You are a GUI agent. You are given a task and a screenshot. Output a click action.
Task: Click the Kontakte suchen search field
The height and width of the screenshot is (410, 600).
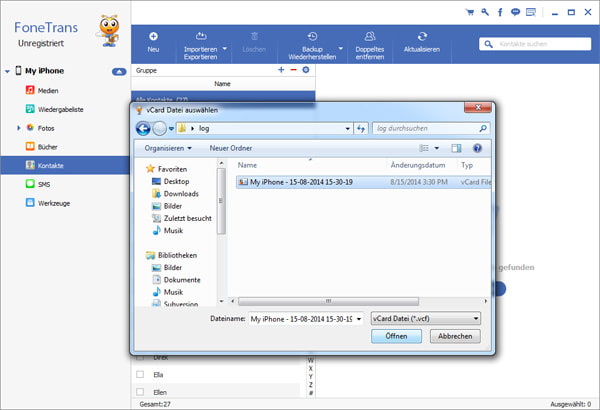coord(535,44)
